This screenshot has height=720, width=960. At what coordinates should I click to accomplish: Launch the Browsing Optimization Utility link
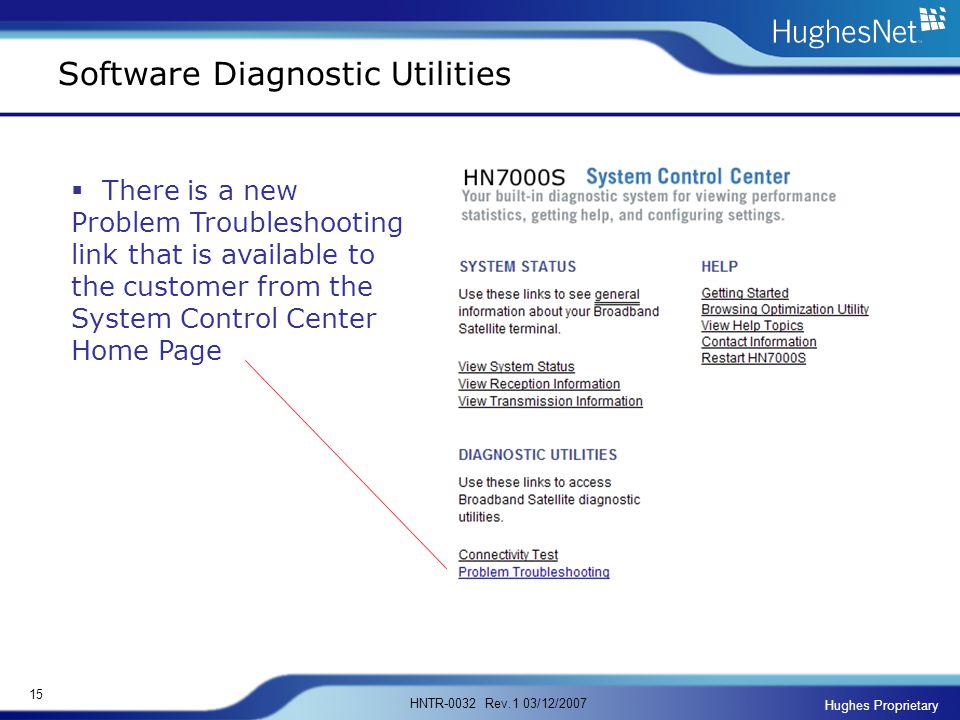pos(785,309)
